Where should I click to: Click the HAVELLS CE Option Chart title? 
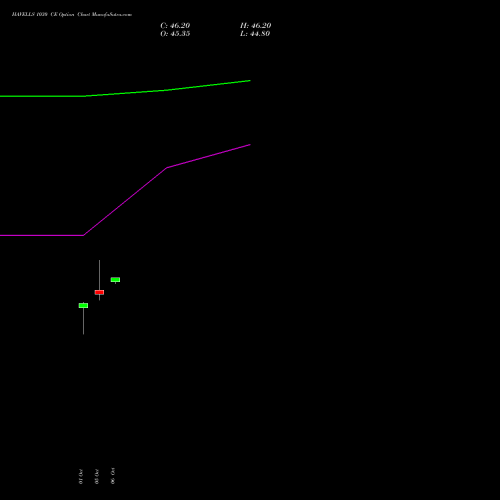(72, 14)
